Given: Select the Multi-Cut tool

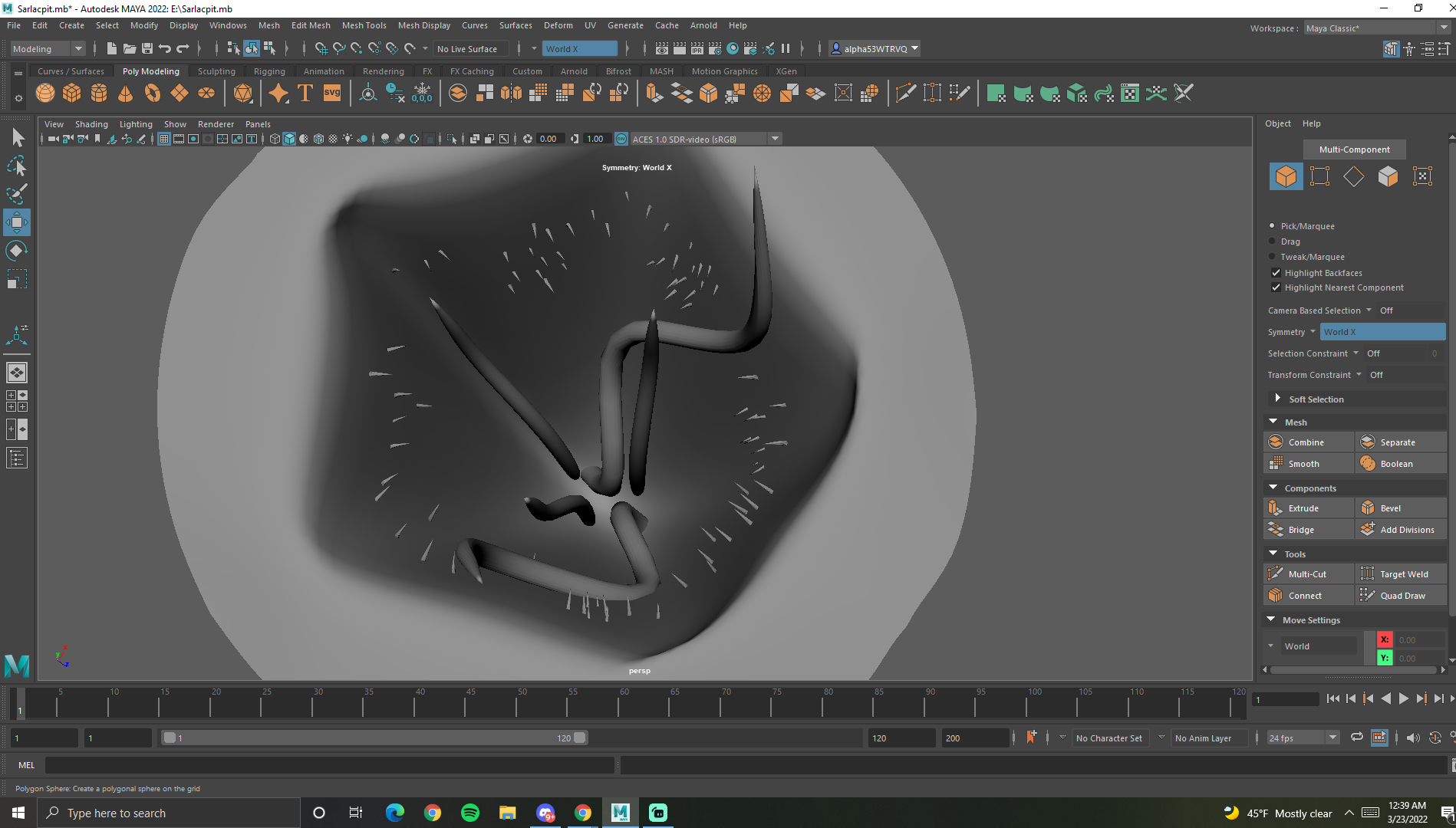Looking at the screenshot, I should [x=1309, y=574].
